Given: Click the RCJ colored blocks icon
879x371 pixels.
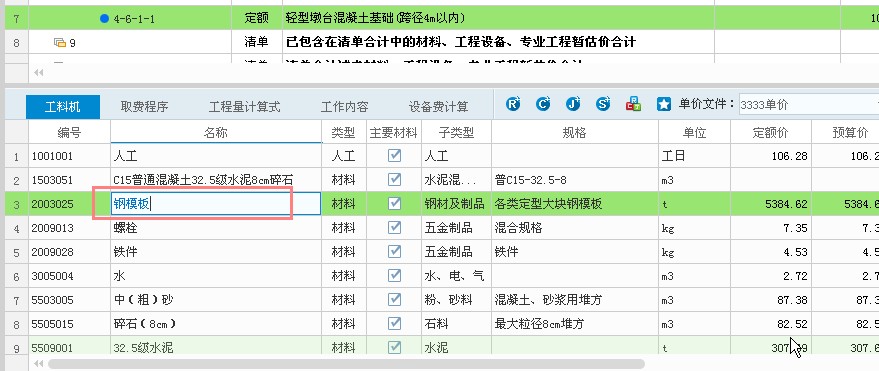Looking at the screenshot, I should point(633,104).
